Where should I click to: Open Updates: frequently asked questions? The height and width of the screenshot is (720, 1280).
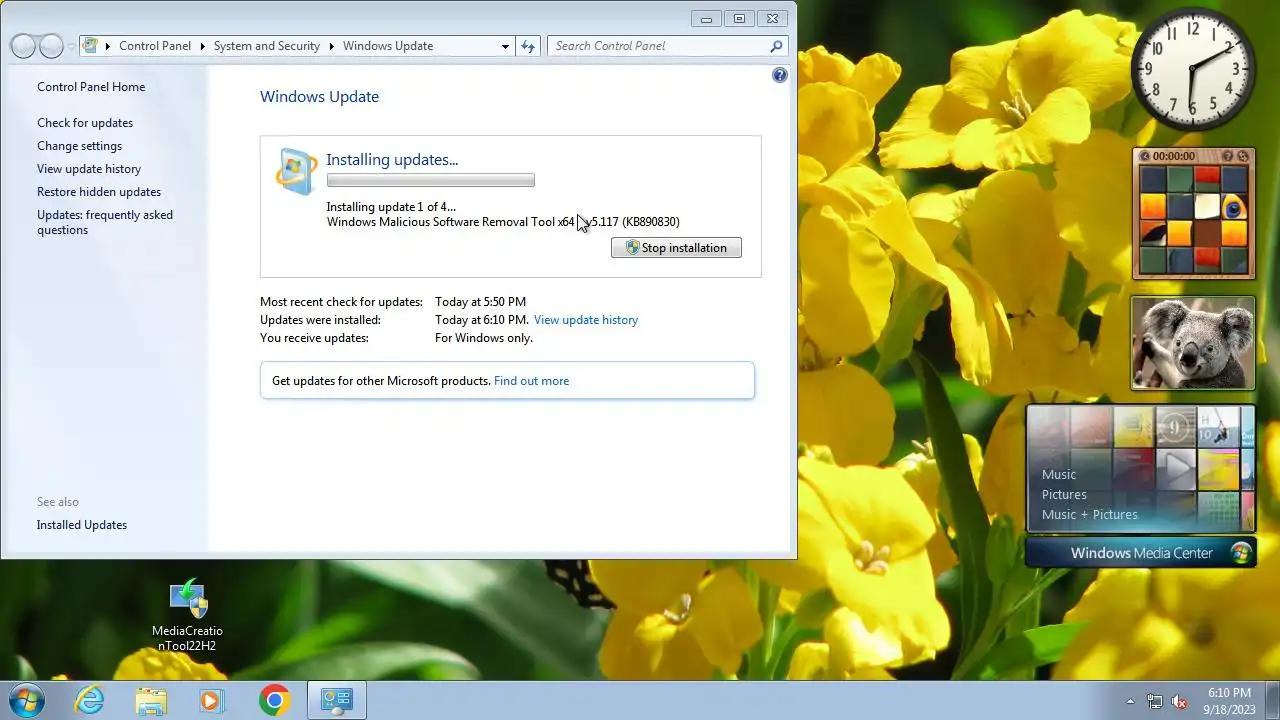(x=105, y=222)
